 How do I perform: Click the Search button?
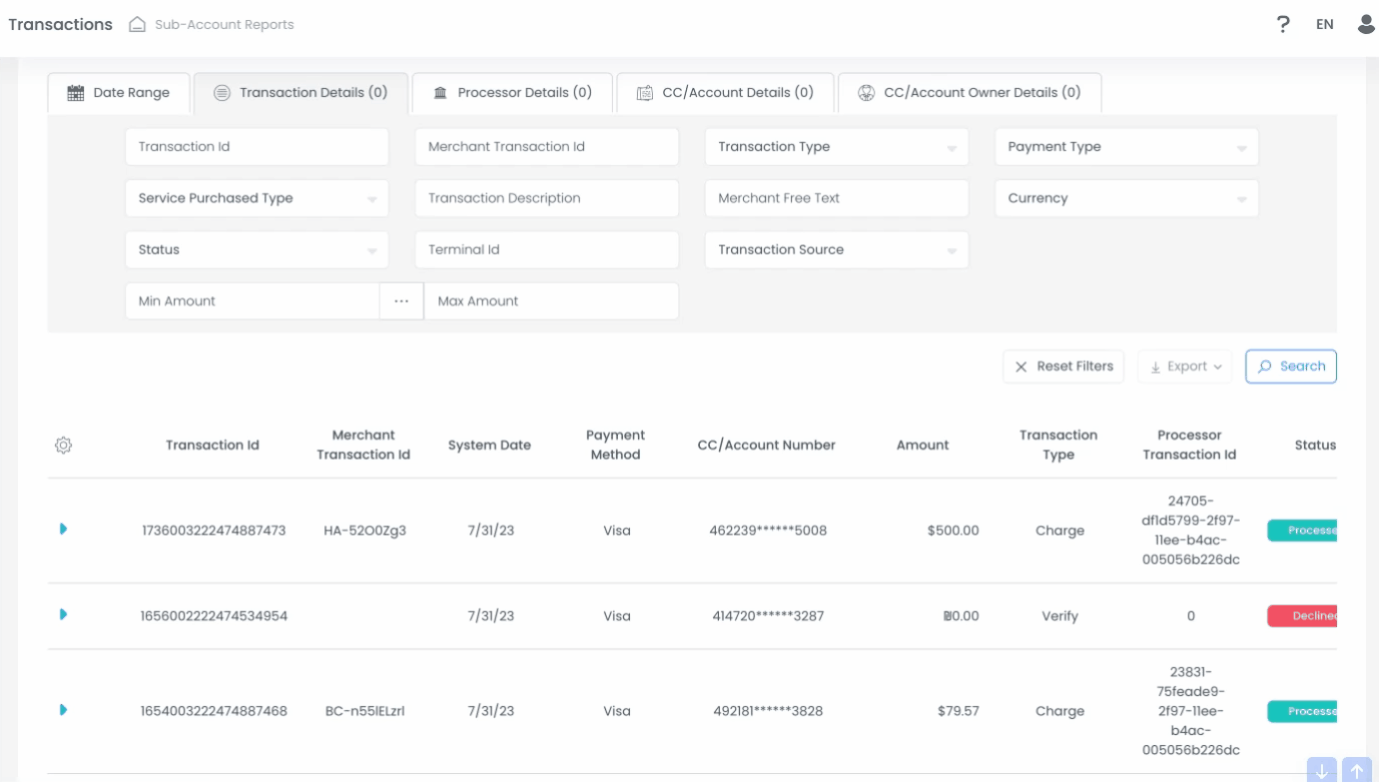[x=1291, y=366]
